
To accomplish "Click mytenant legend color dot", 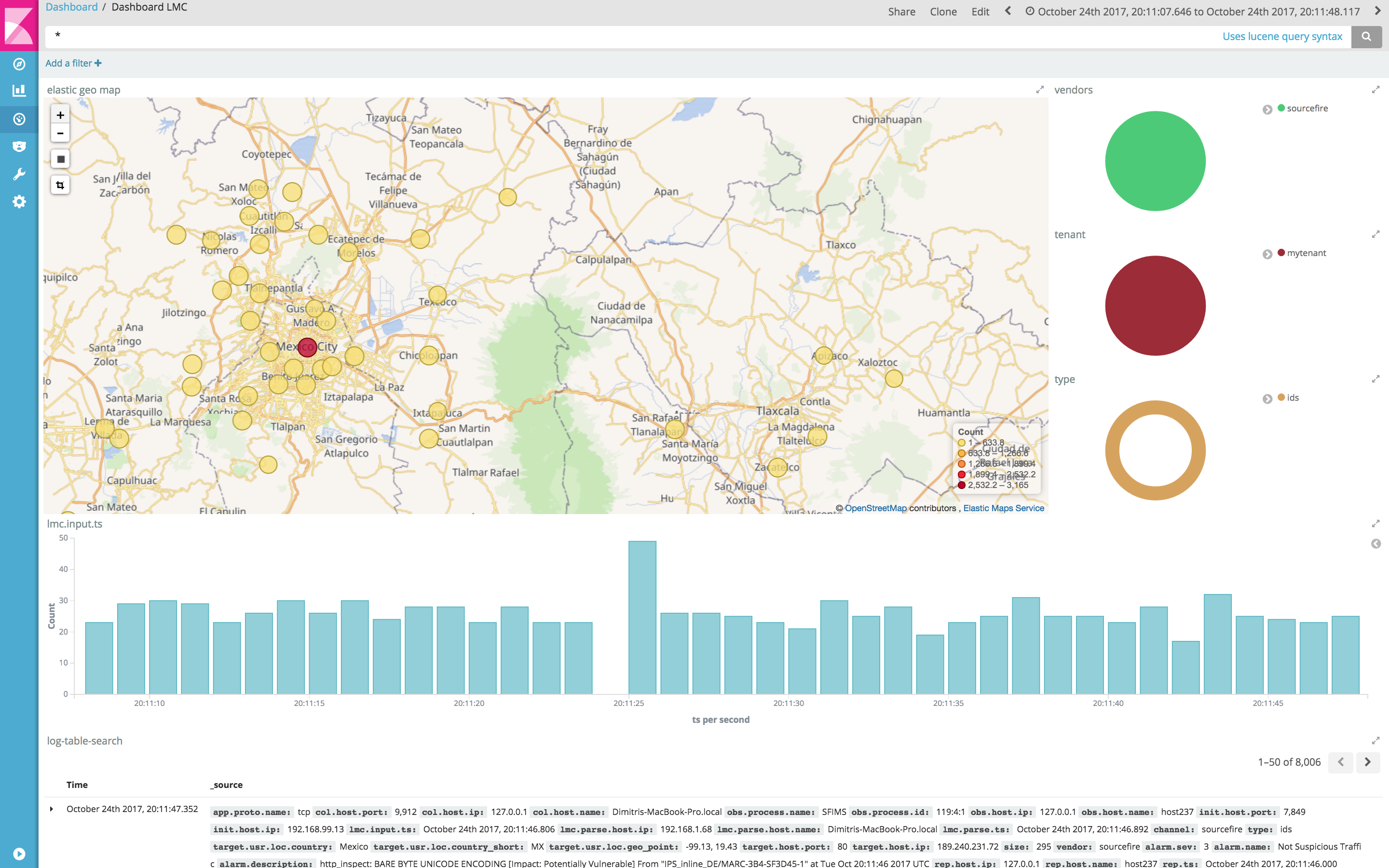I will pos(1281,253).
